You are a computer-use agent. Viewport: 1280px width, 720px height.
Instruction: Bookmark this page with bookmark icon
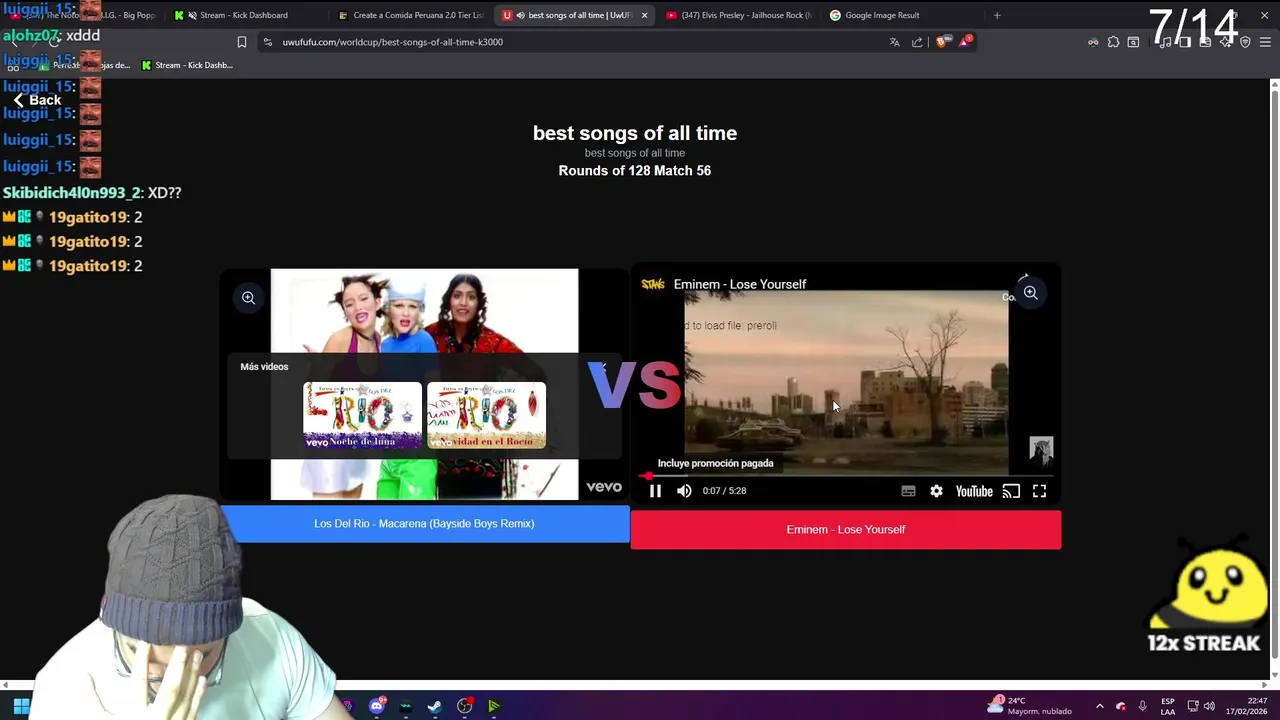click(x=242, y=42)
